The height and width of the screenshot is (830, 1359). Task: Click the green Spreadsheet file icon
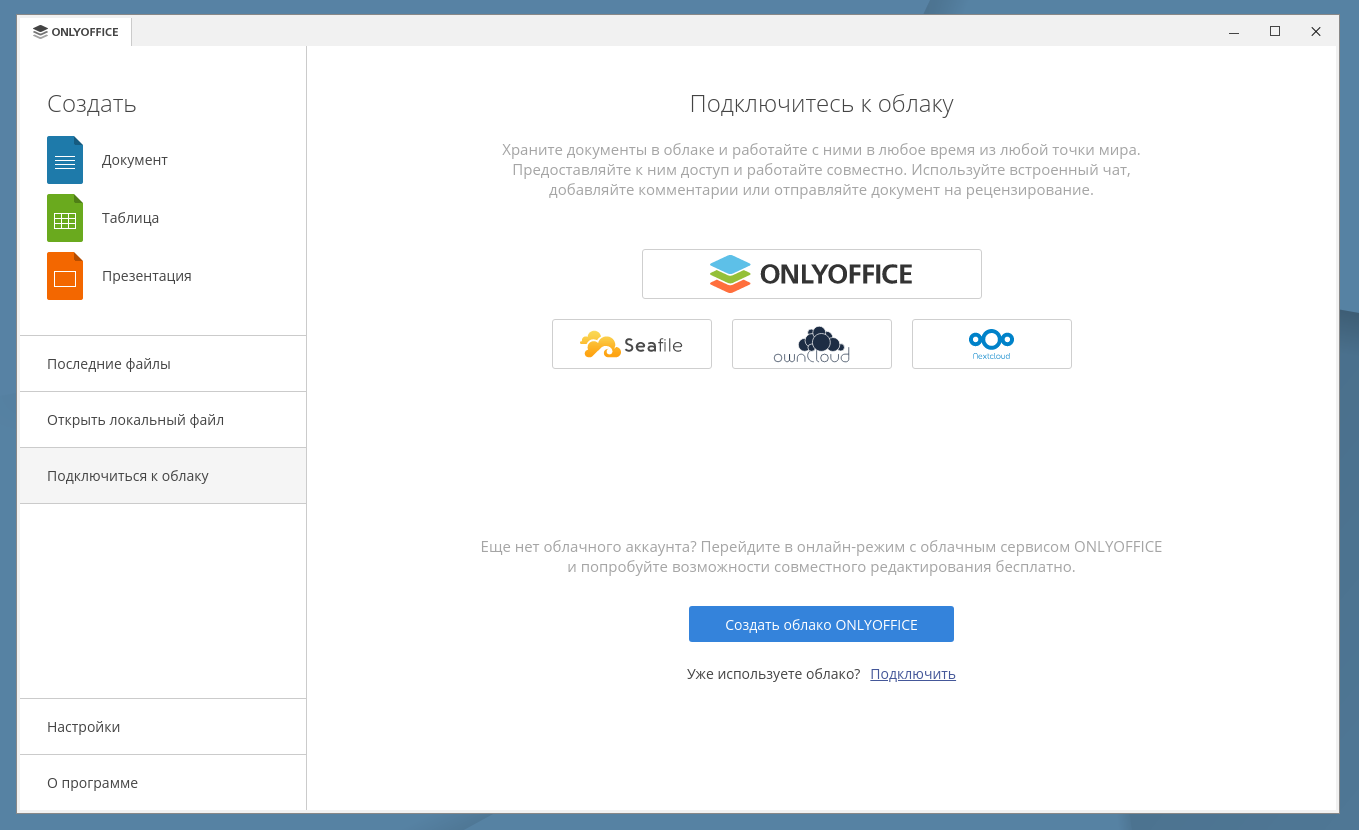coord(65,218)
